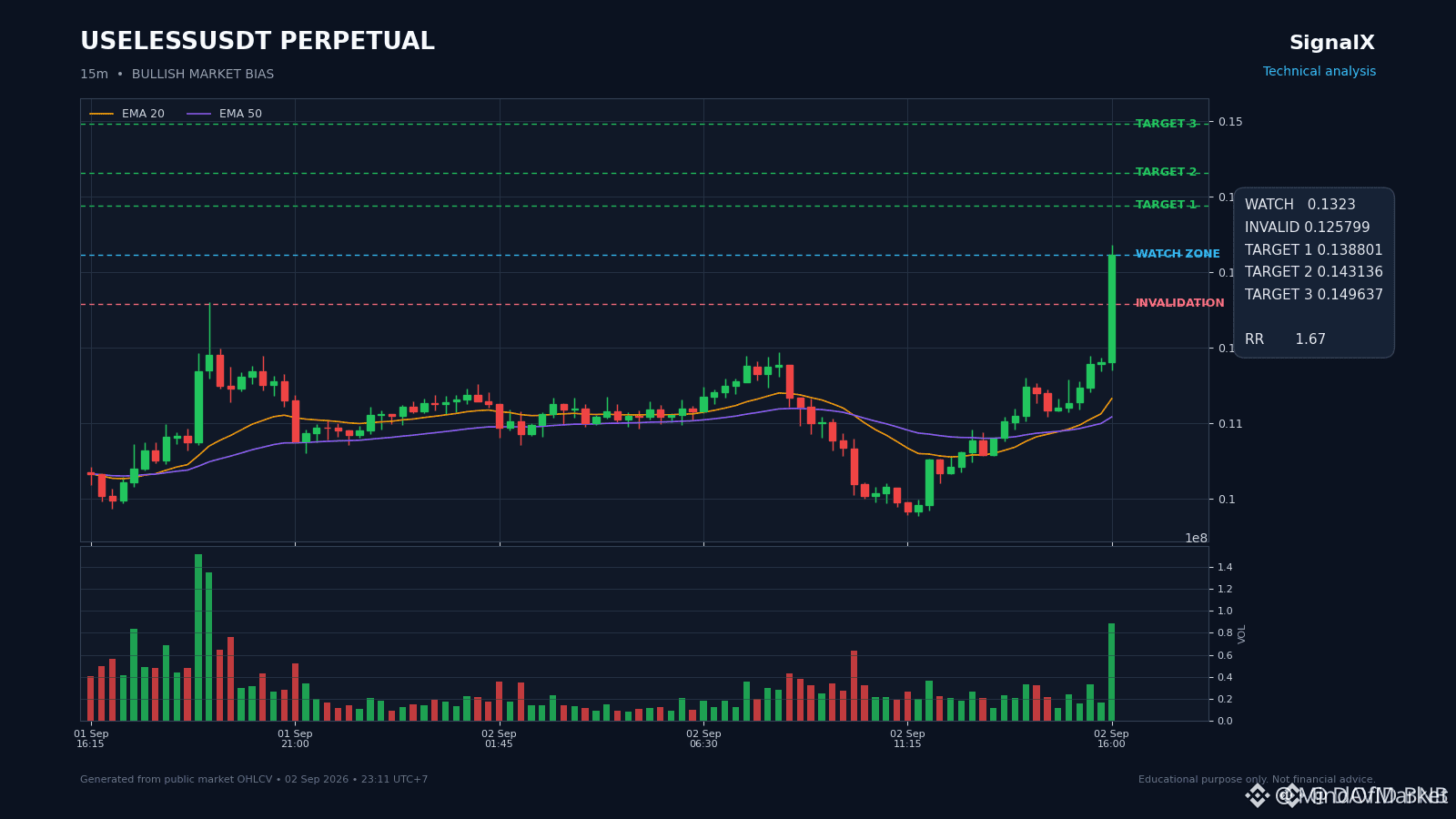This screenshot has height=819, width=1456.
Task: Click the WATCH ZONE label
Action: coord(1178,254)
